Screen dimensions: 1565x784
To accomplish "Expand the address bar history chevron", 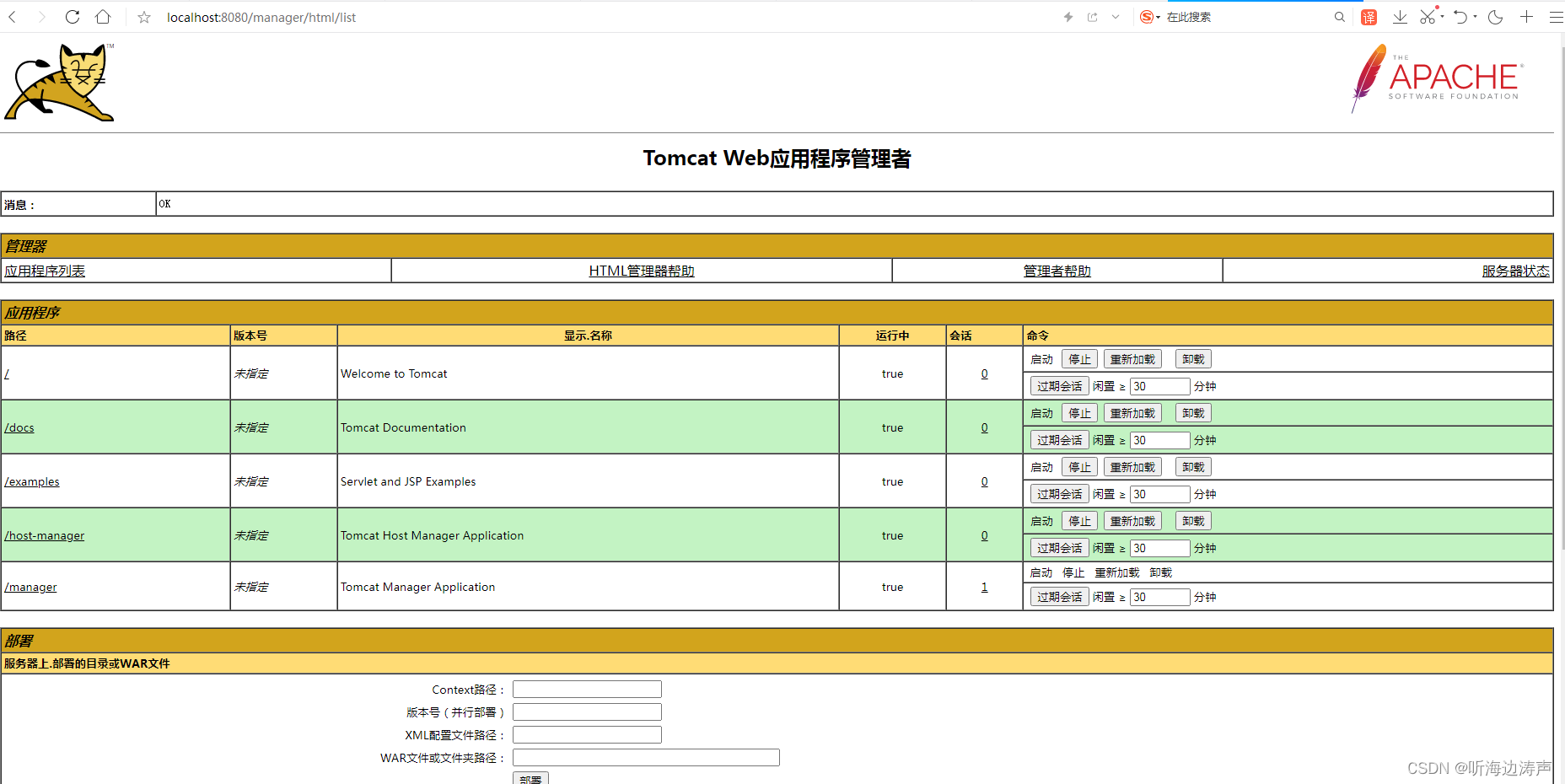I will pos(1116,17).
